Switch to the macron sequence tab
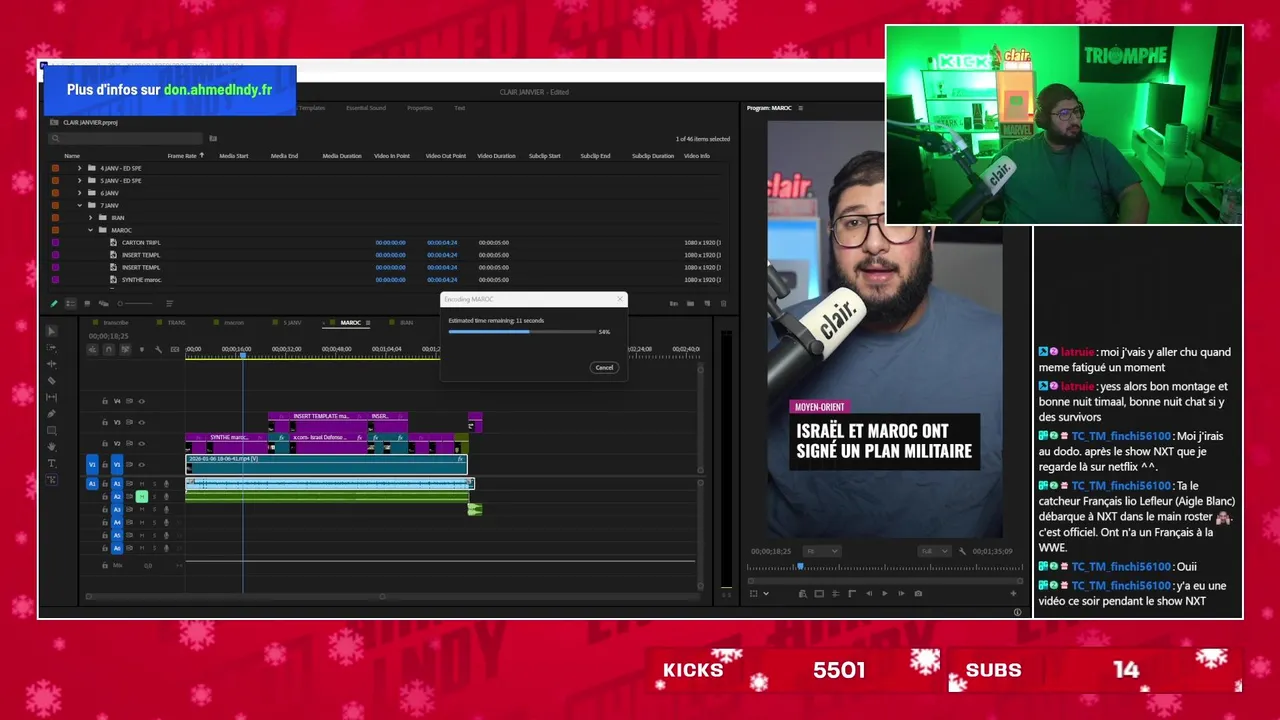 tap(234, 323)
